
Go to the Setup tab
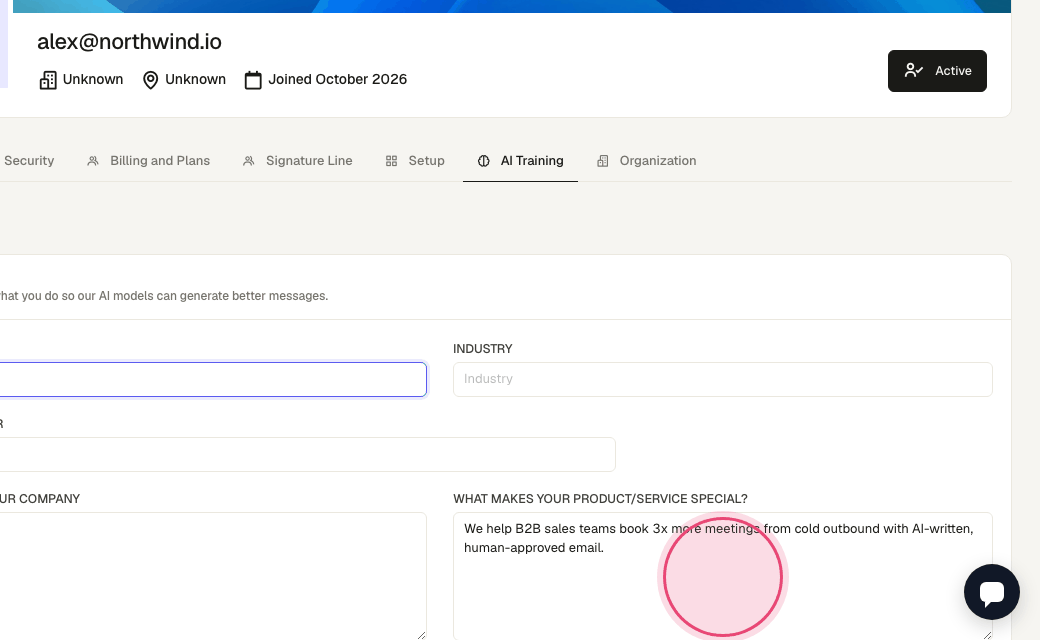coord(415,160)
